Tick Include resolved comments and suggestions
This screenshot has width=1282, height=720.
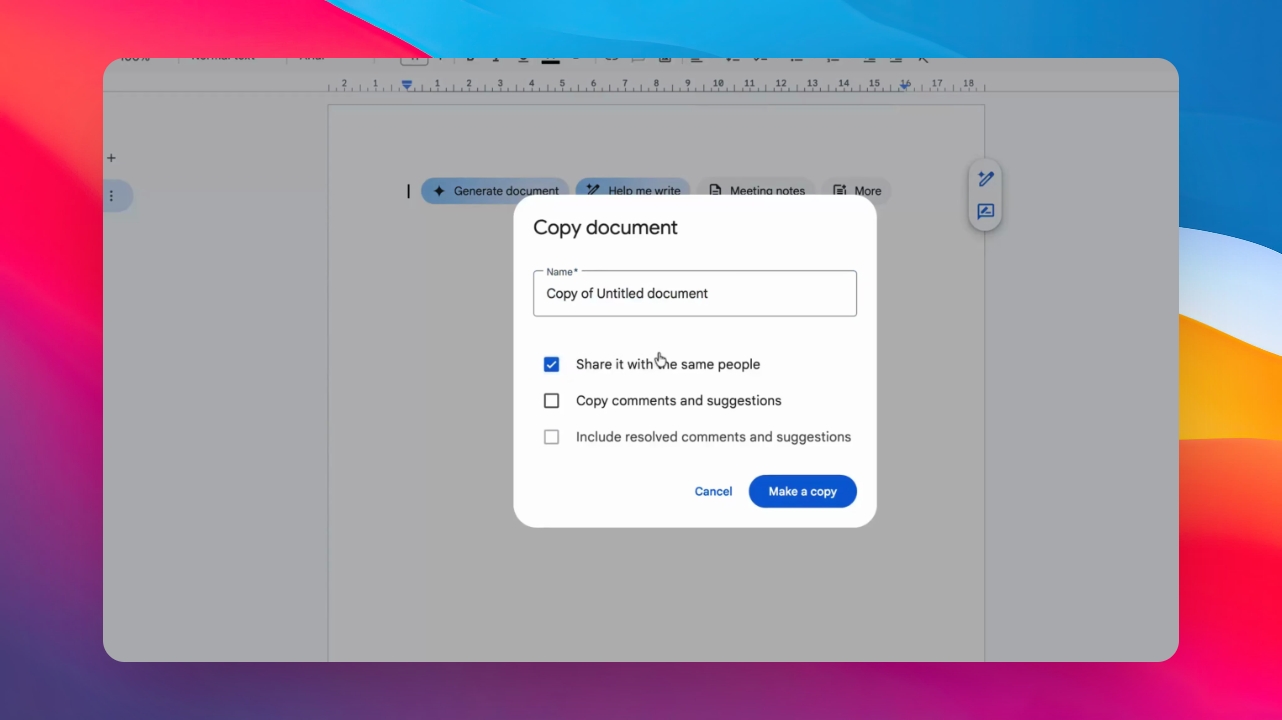point(551,437)
